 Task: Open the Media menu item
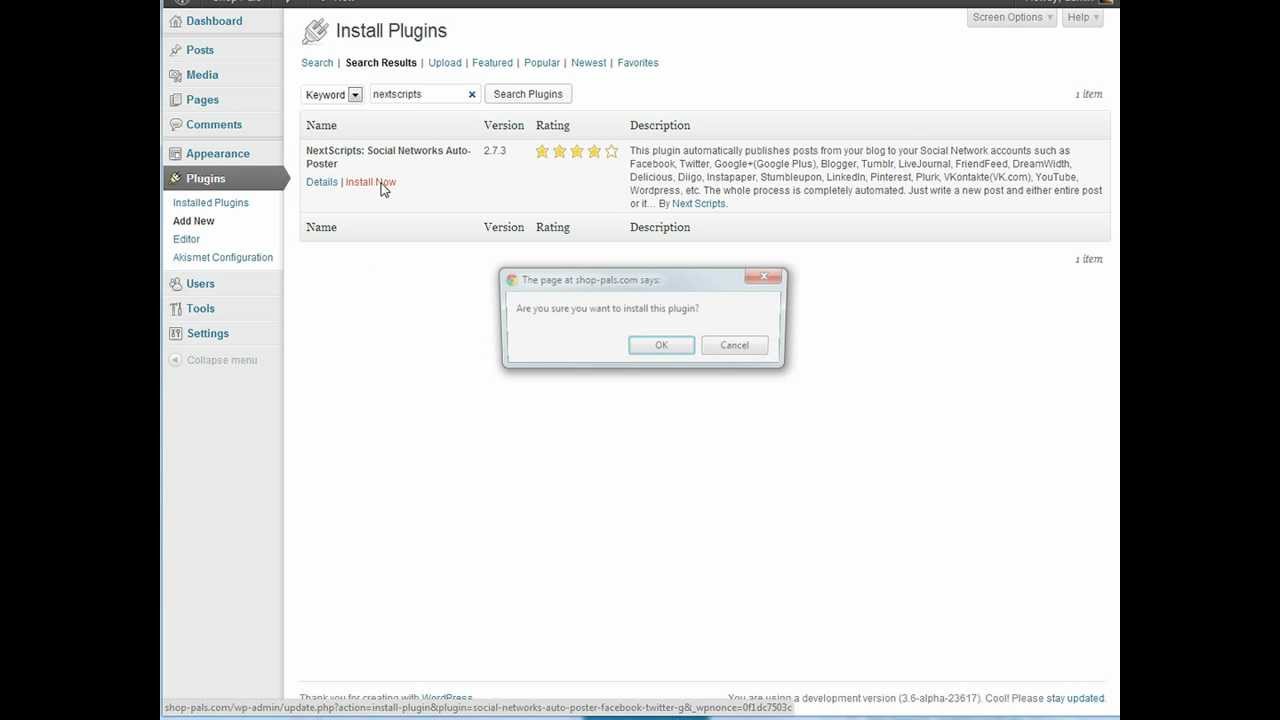(x=202, y=75)
